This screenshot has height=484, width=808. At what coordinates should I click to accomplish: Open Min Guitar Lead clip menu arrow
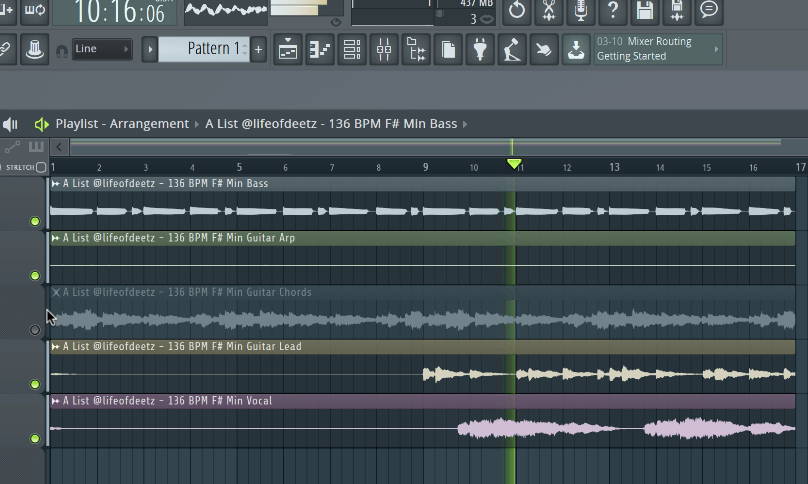click(55, 346)
